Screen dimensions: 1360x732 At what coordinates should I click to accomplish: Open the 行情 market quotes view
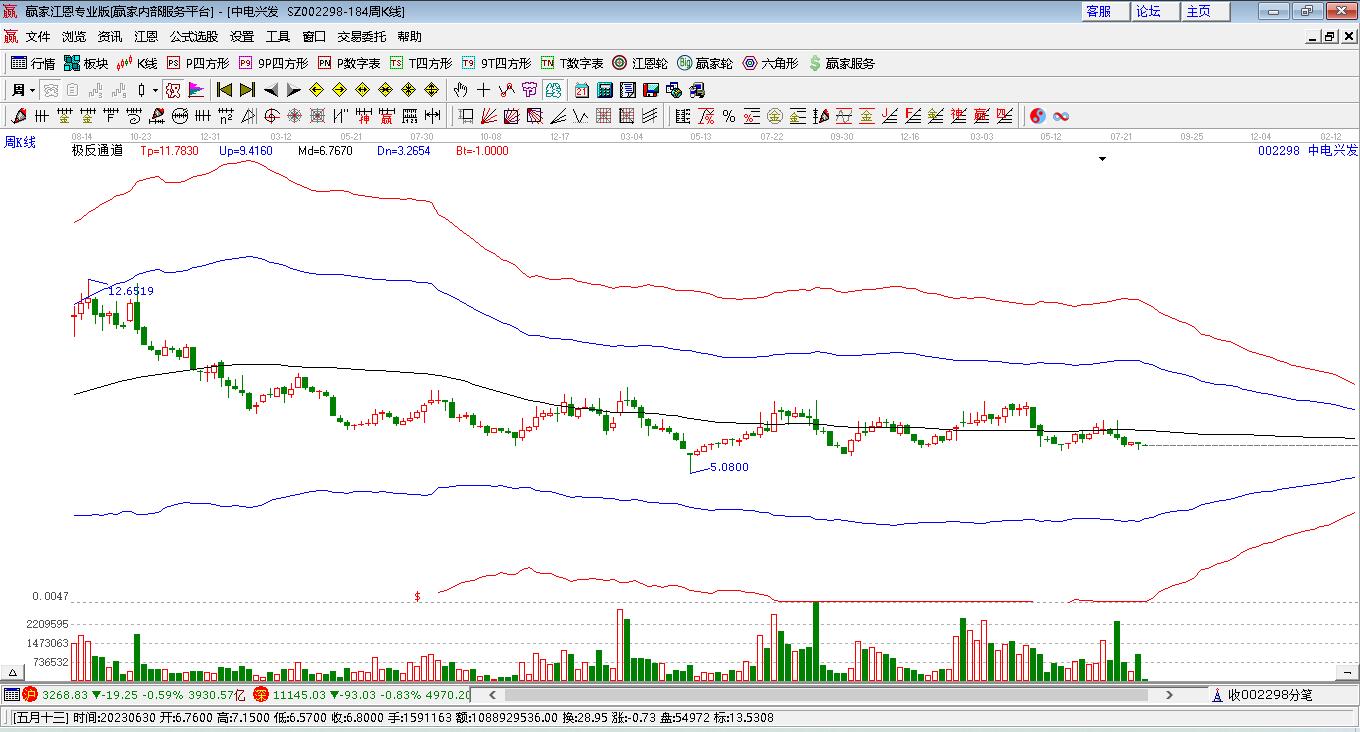coord(32,63)
